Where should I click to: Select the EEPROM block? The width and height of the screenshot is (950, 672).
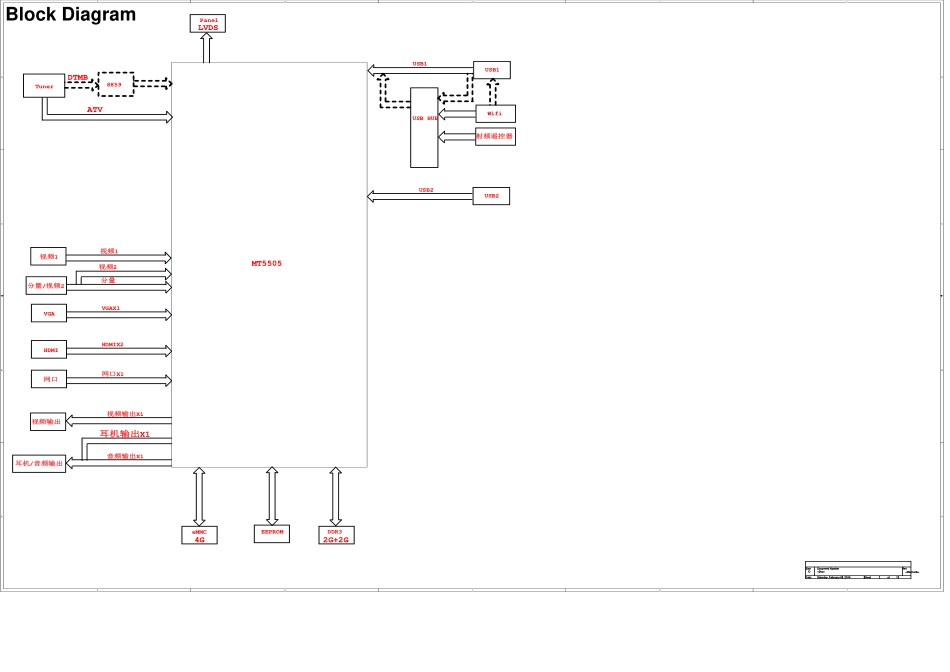point(272,533)
